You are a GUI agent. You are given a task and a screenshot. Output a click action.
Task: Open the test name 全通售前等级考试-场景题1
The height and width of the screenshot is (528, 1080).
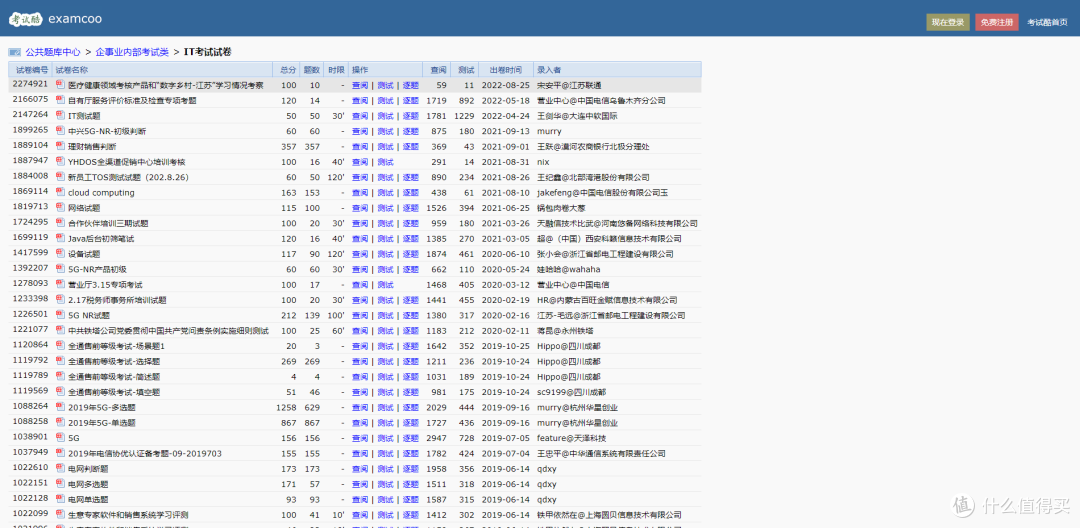[116, 346]
